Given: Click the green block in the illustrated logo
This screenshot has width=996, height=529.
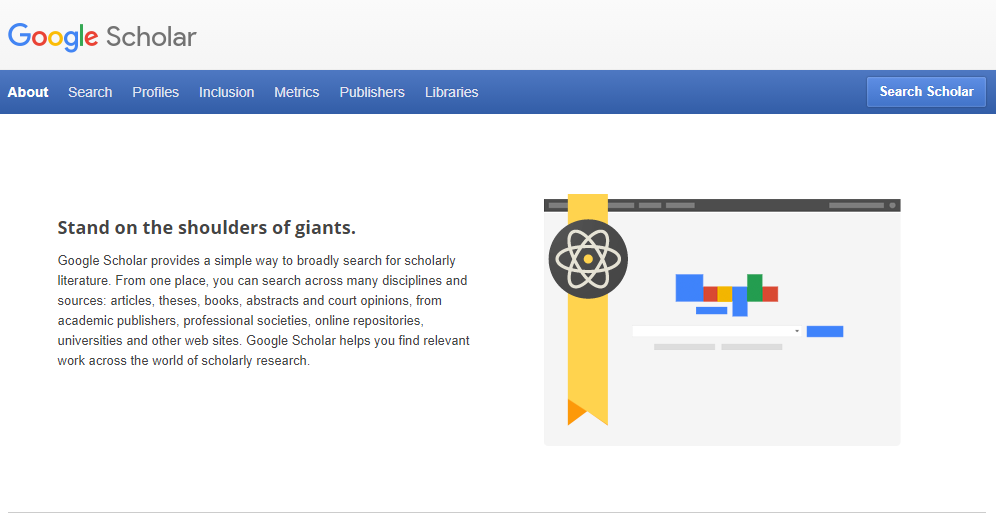Looking at the screenshot, I should pyautogui.click(x=755, y=286).
